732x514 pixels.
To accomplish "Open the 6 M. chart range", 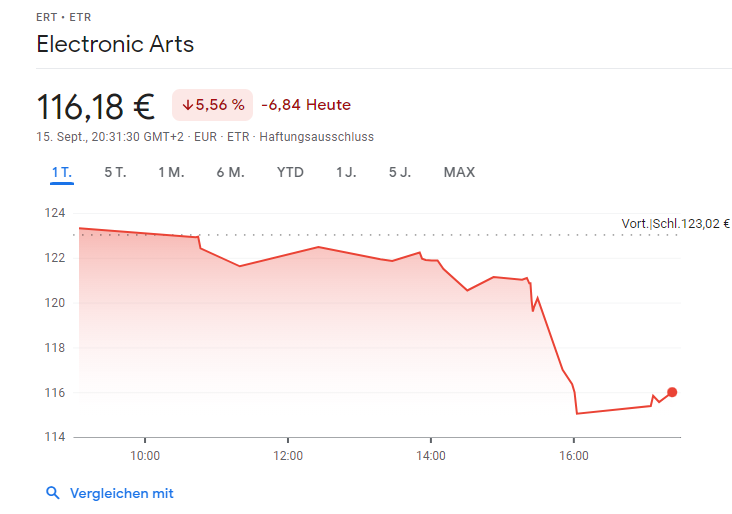I will coord(230,172).
